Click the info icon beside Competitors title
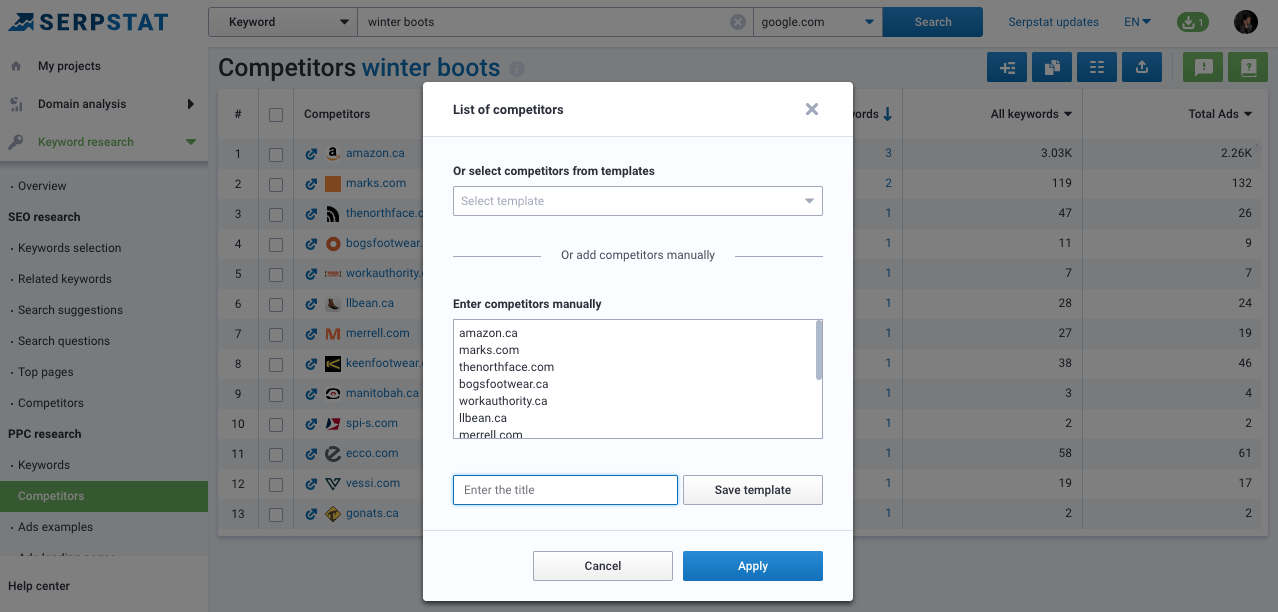 click(517, 69)
